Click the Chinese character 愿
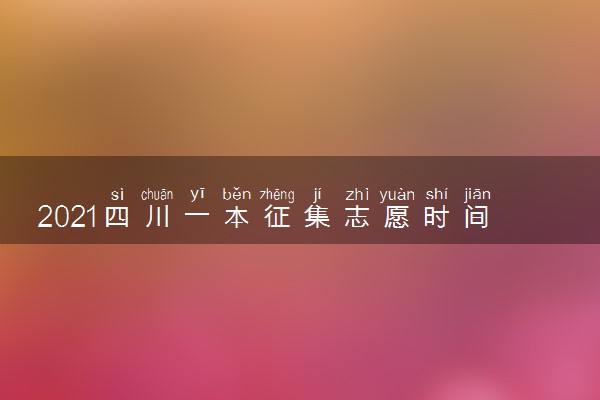Viewport: 600px width, 400px height. pyautogui.click(x=397, y=217)
